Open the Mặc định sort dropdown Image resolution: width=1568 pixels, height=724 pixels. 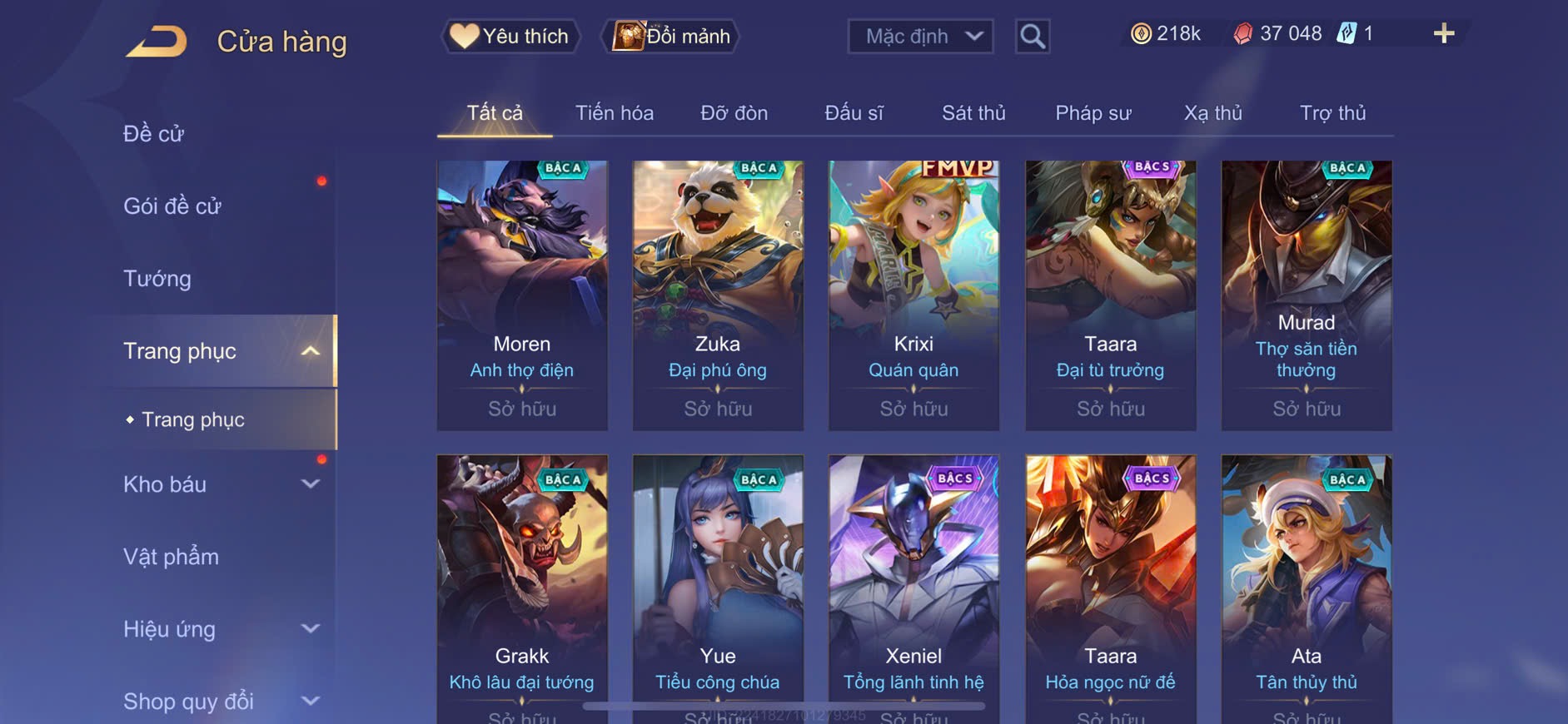click(921, 37)
